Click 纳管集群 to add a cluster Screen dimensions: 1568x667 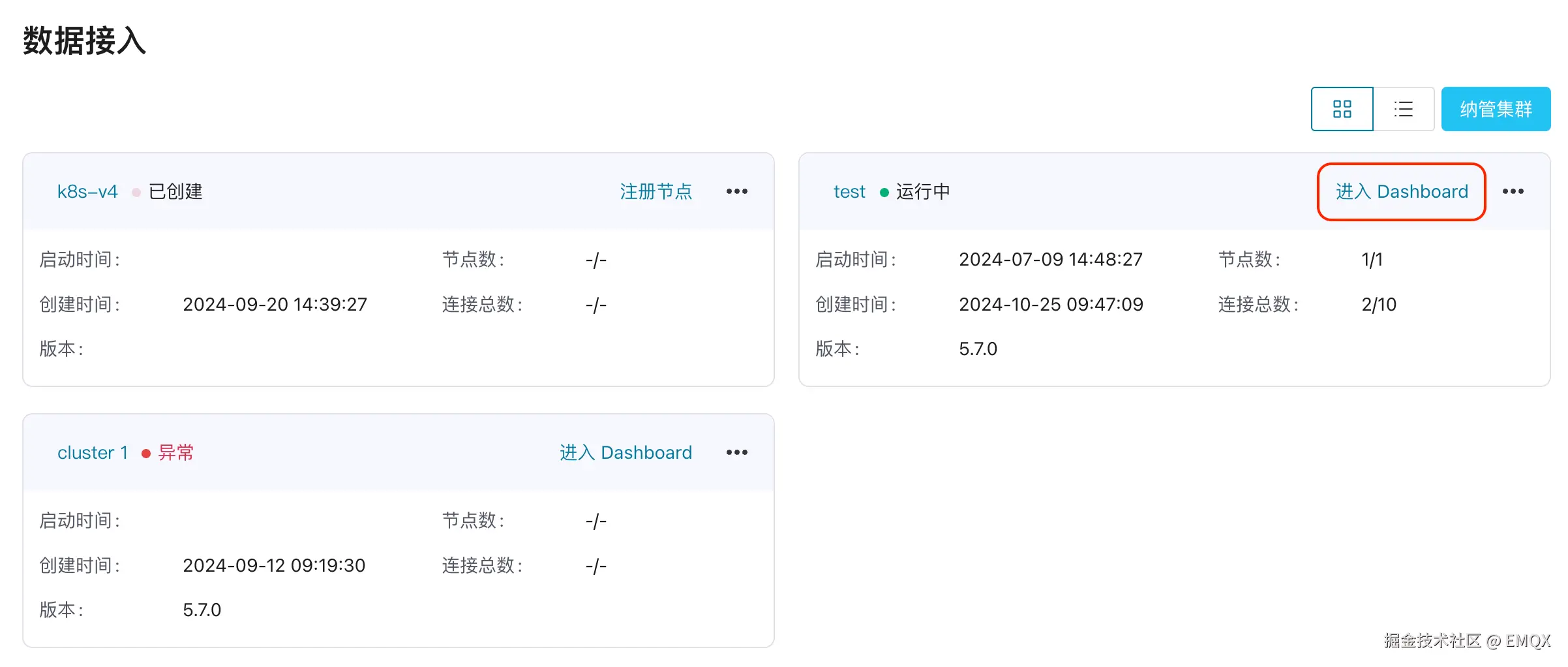1496,108
